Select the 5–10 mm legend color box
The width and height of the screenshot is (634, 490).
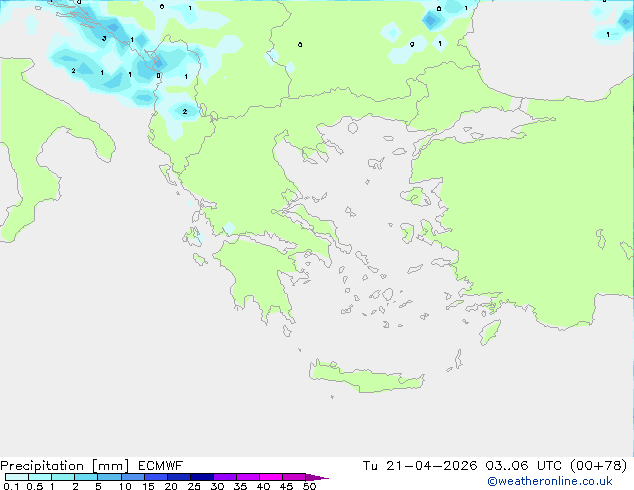click(x=109, y=477)
